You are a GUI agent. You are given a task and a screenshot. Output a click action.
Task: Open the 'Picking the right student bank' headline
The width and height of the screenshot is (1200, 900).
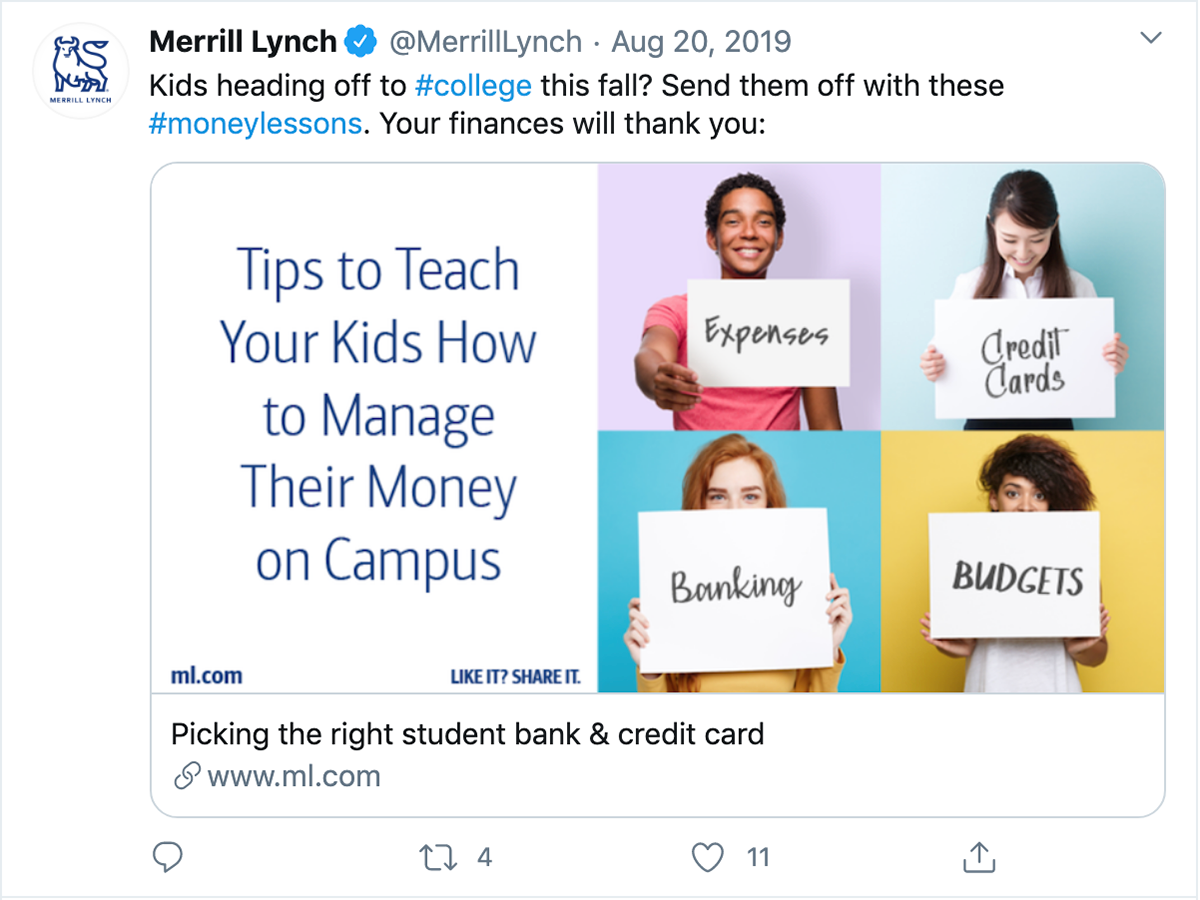coord(467,734)
